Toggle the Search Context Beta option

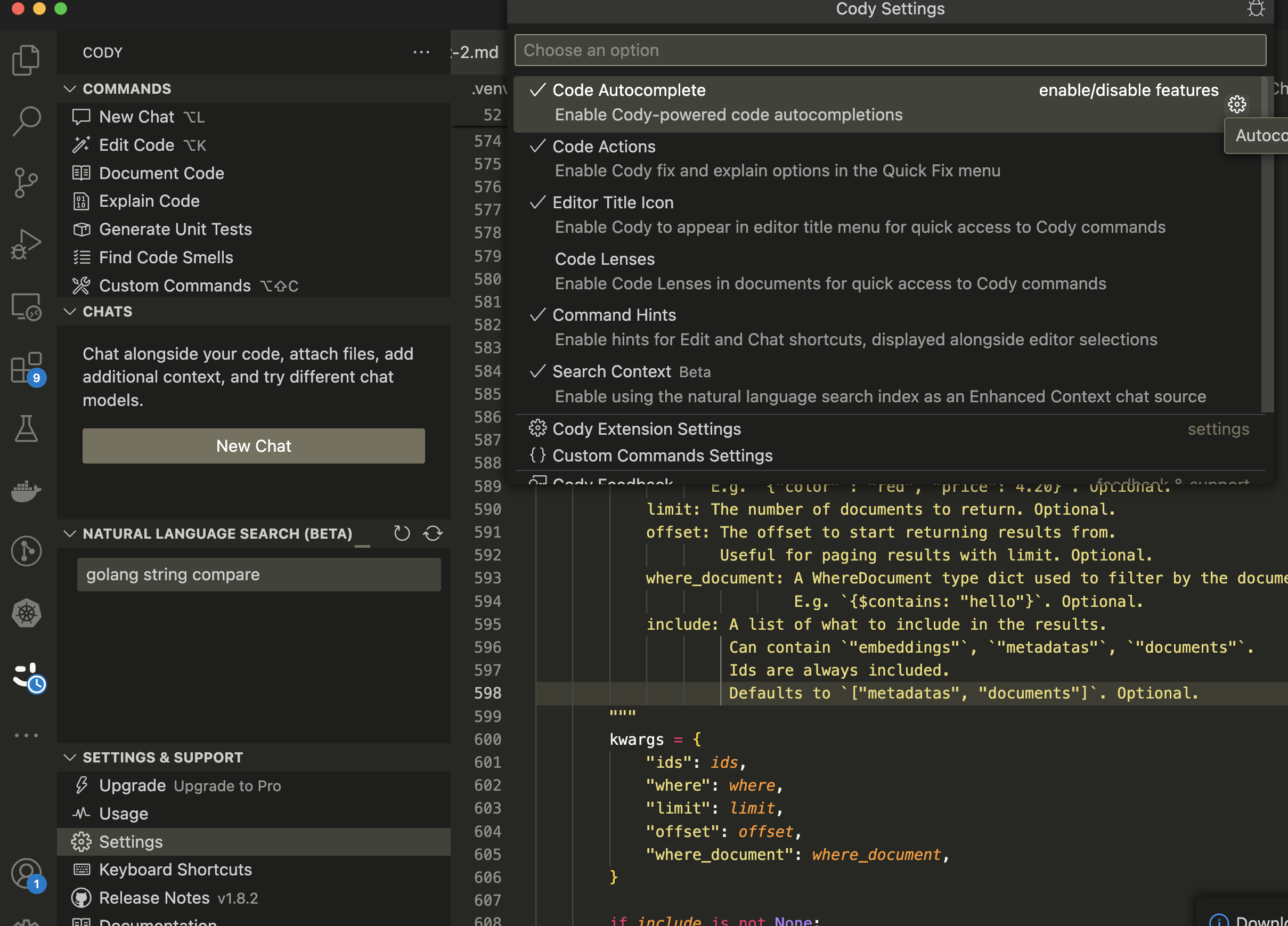pos(611,371)
